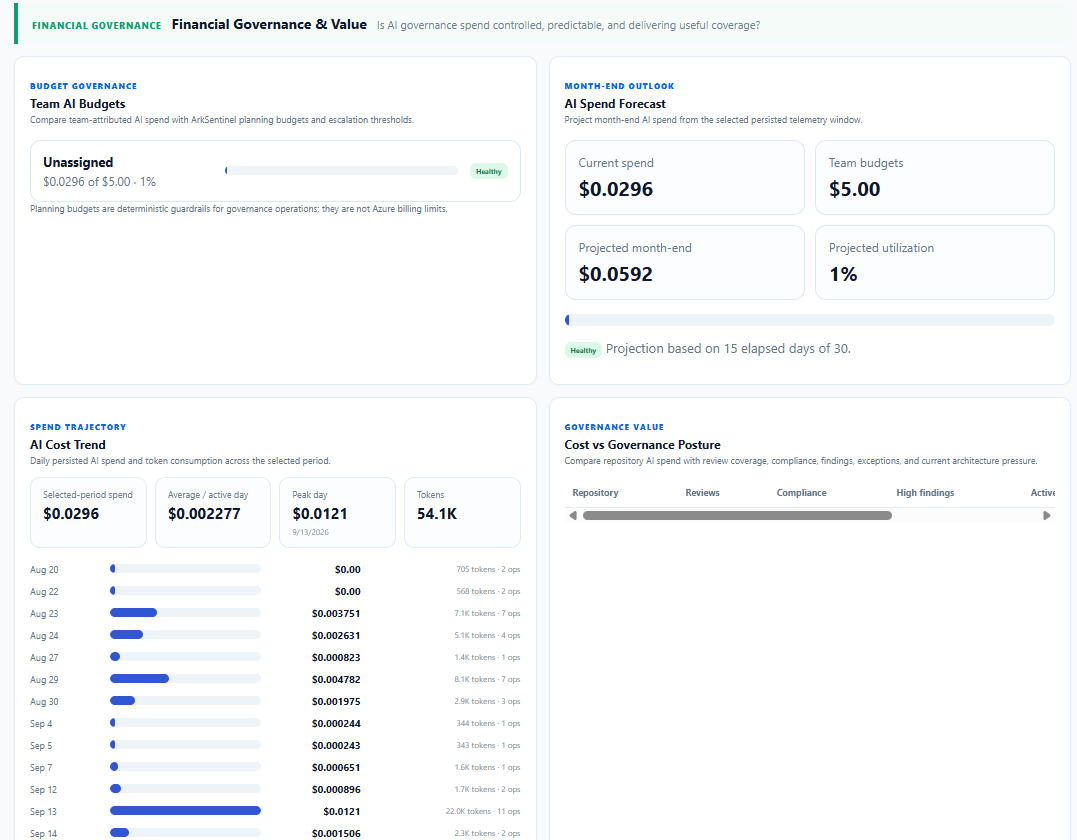Click the MONTH-END OUTLOOK label
This screenshot has width=1077, height=840.
pos(620,86)
